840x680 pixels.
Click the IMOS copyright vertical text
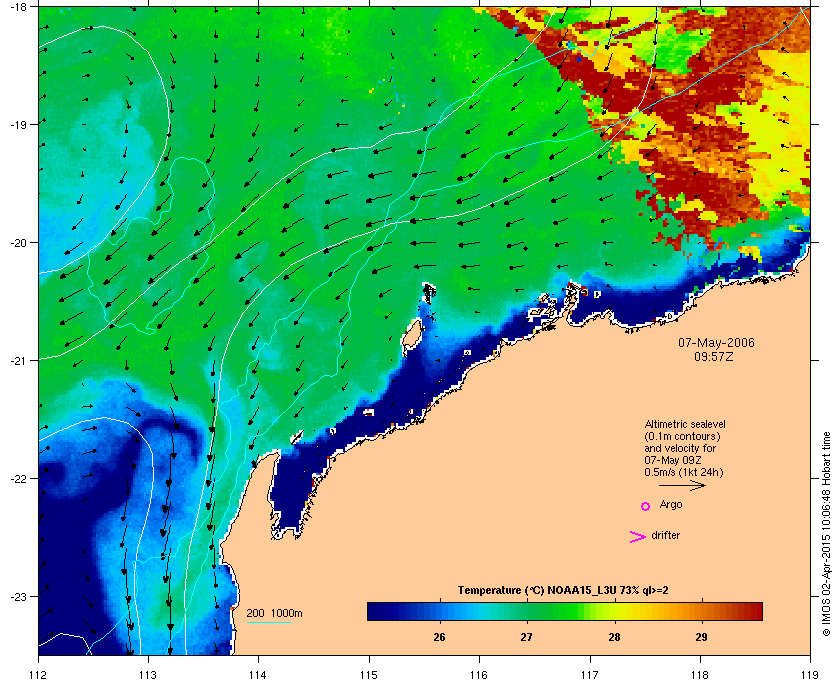pyautogui.click(x=826, y=534)
